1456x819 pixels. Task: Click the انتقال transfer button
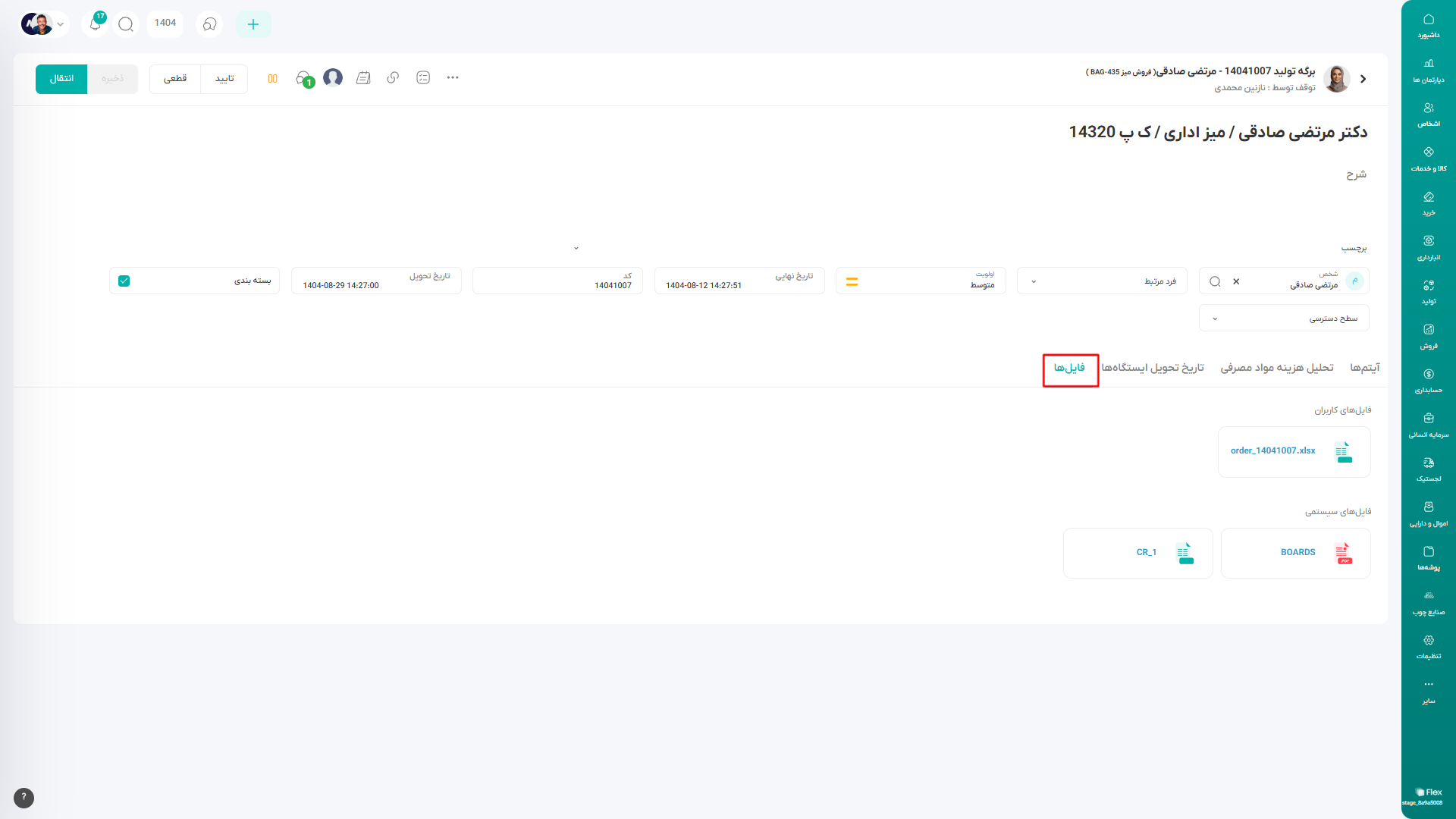61,79
